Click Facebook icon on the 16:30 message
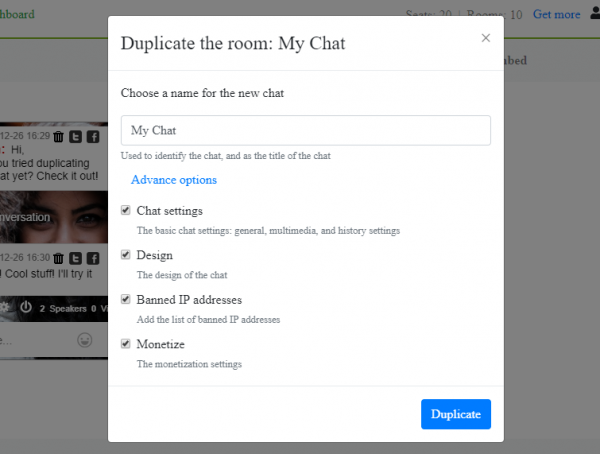 pos(93,257)
